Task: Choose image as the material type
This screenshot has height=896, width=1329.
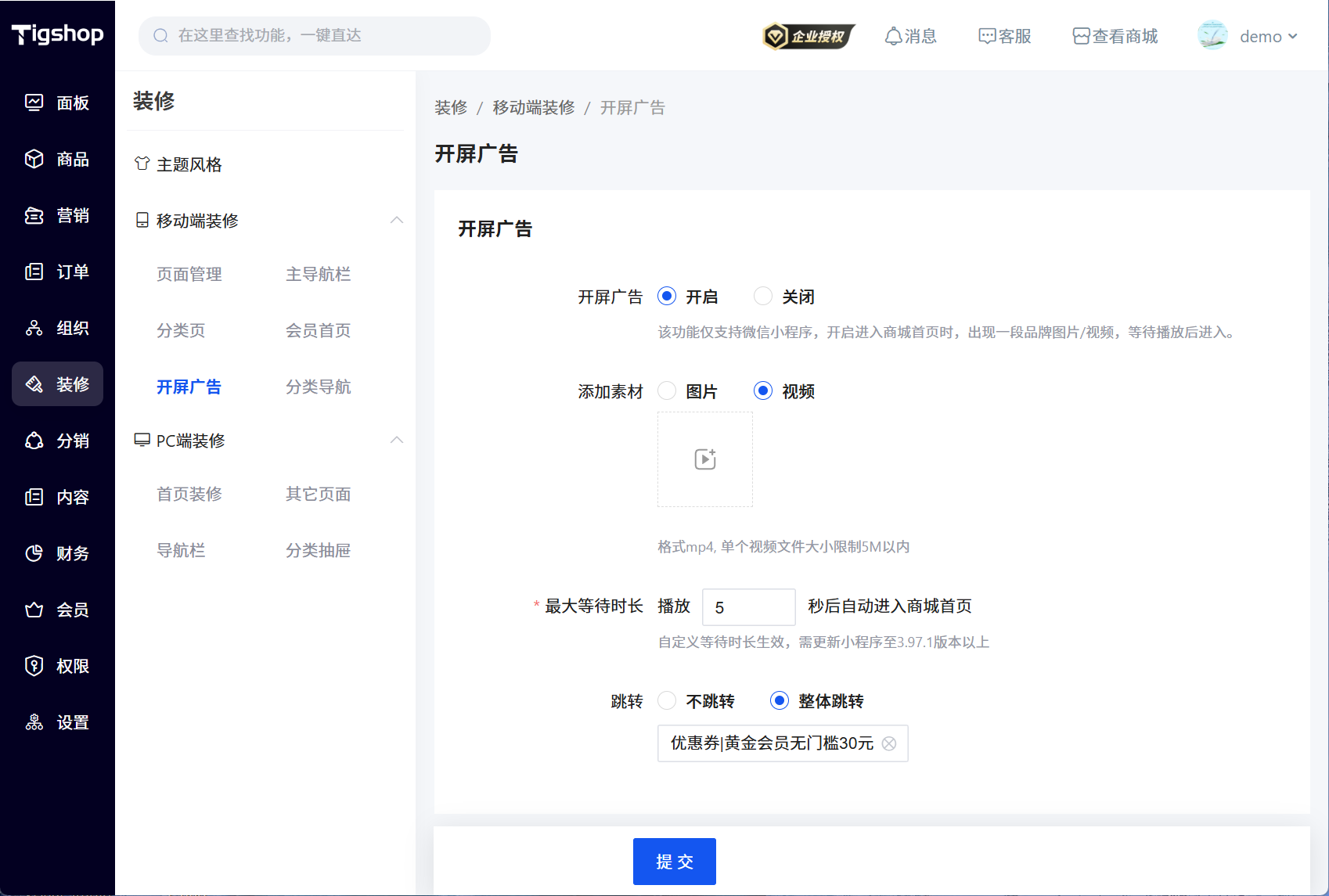Action: coord(667,391)
